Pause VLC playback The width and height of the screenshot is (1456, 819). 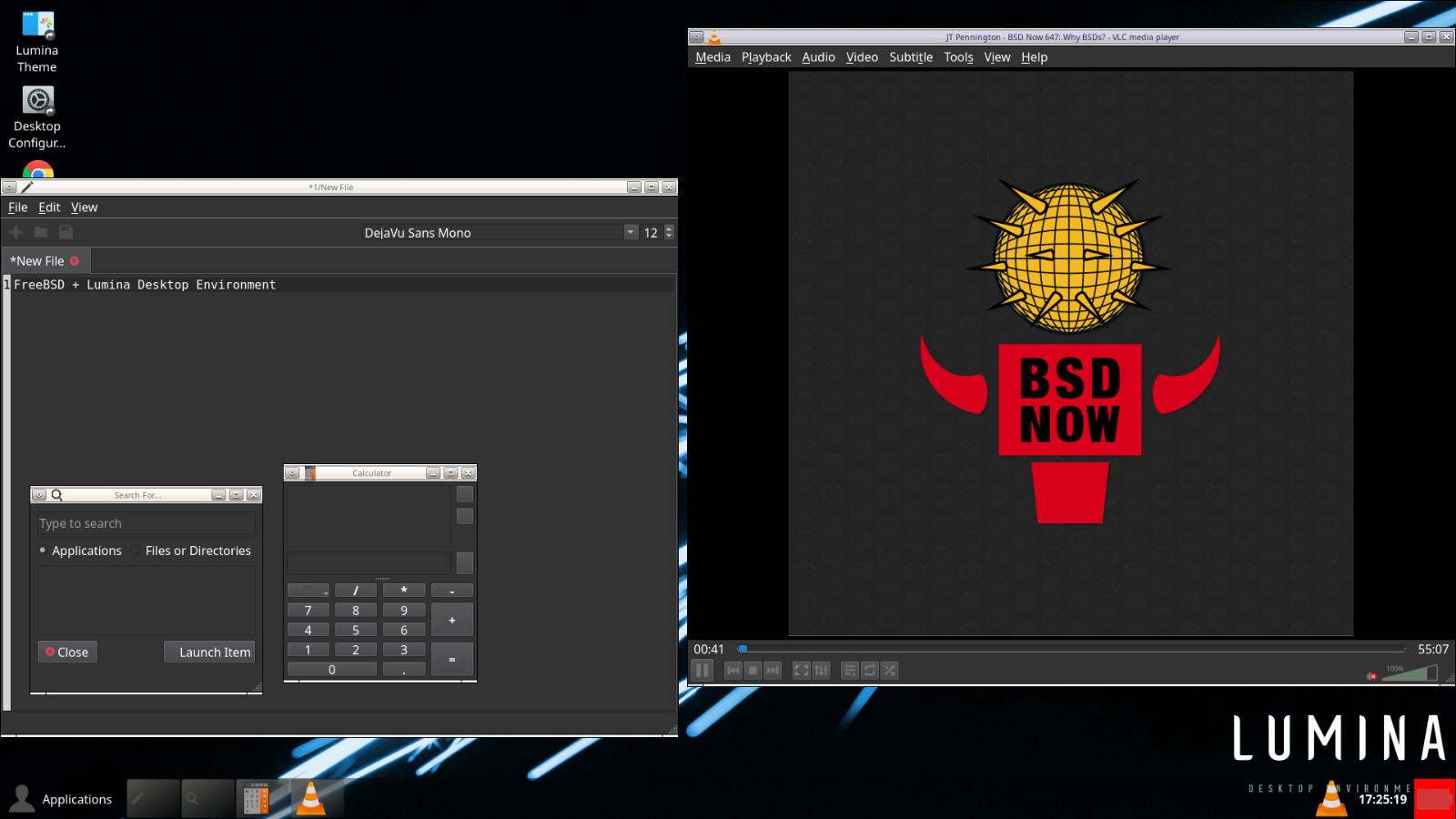tap(702, 671)
